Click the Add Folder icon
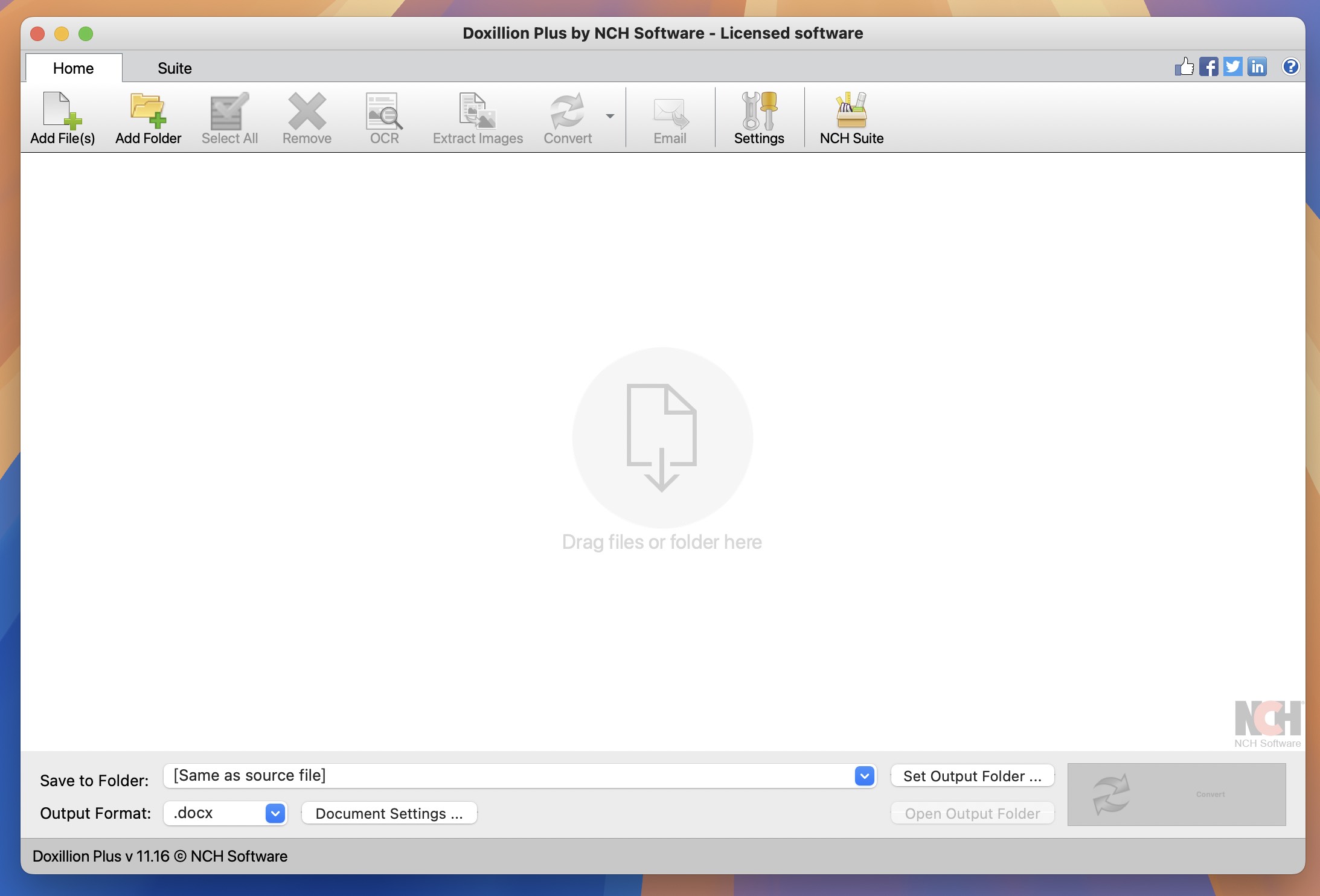 [148, 118]
